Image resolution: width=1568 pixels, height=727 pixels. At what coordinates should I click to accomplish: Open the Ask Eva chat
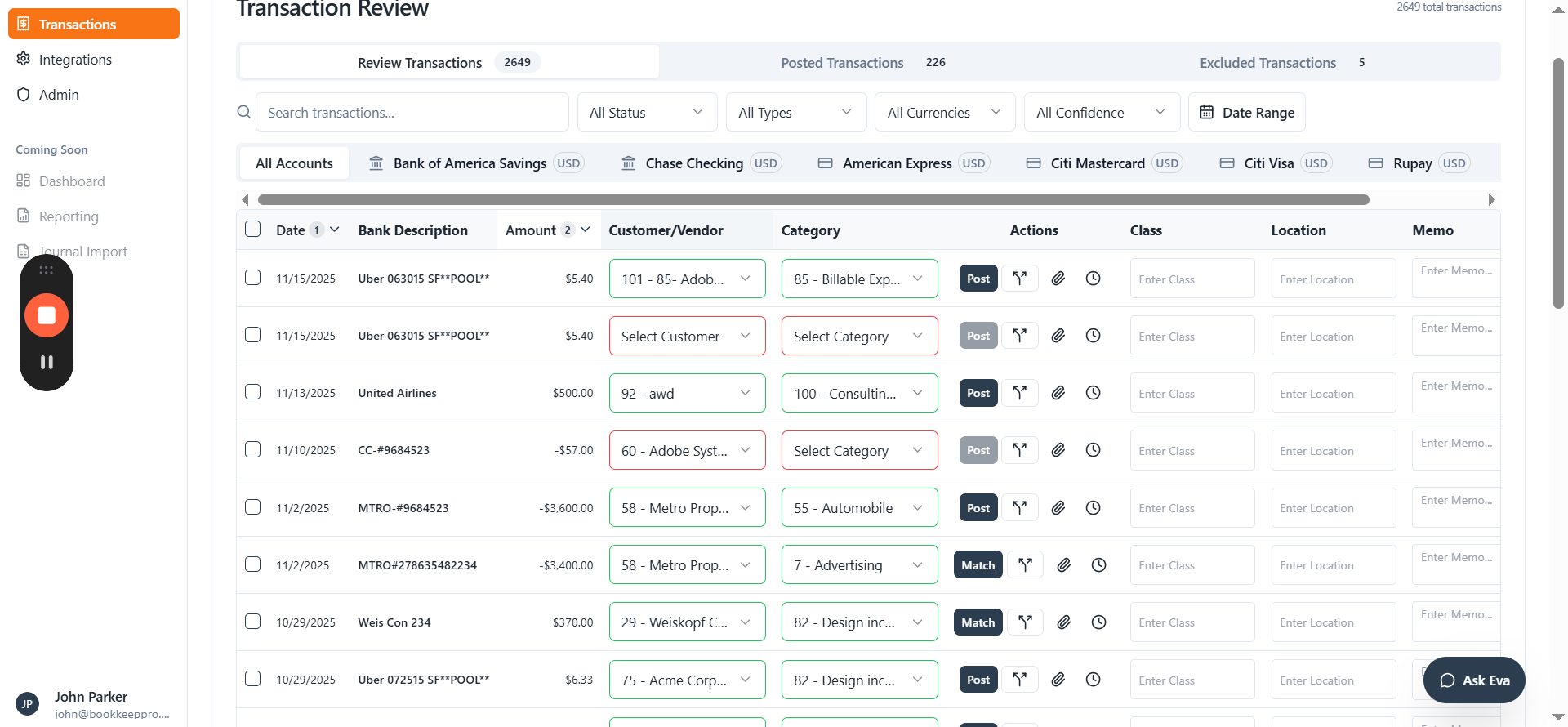(1474, 680)
